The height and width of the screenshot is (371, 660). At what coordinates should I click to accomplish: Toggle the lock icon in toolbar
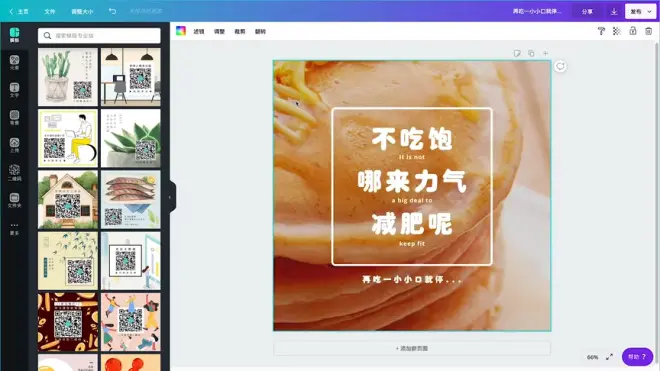pos(633,31)
